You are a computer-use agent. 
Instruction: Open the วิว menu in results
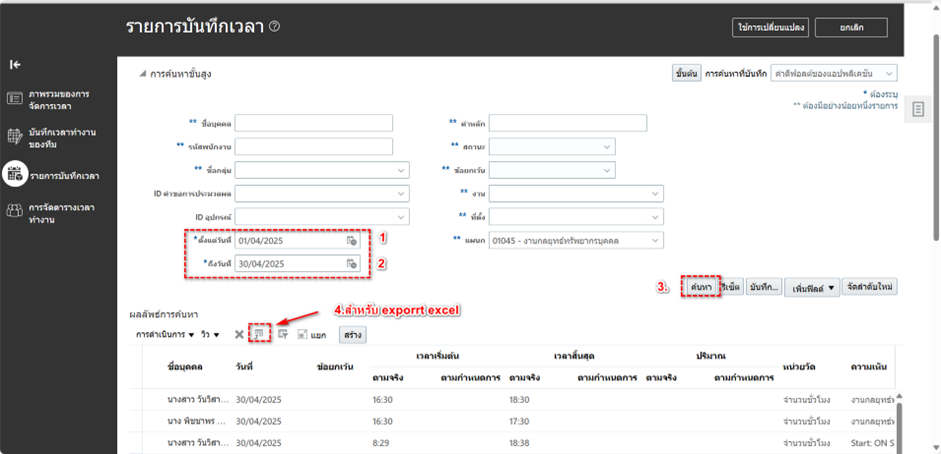tap(210, 334)
